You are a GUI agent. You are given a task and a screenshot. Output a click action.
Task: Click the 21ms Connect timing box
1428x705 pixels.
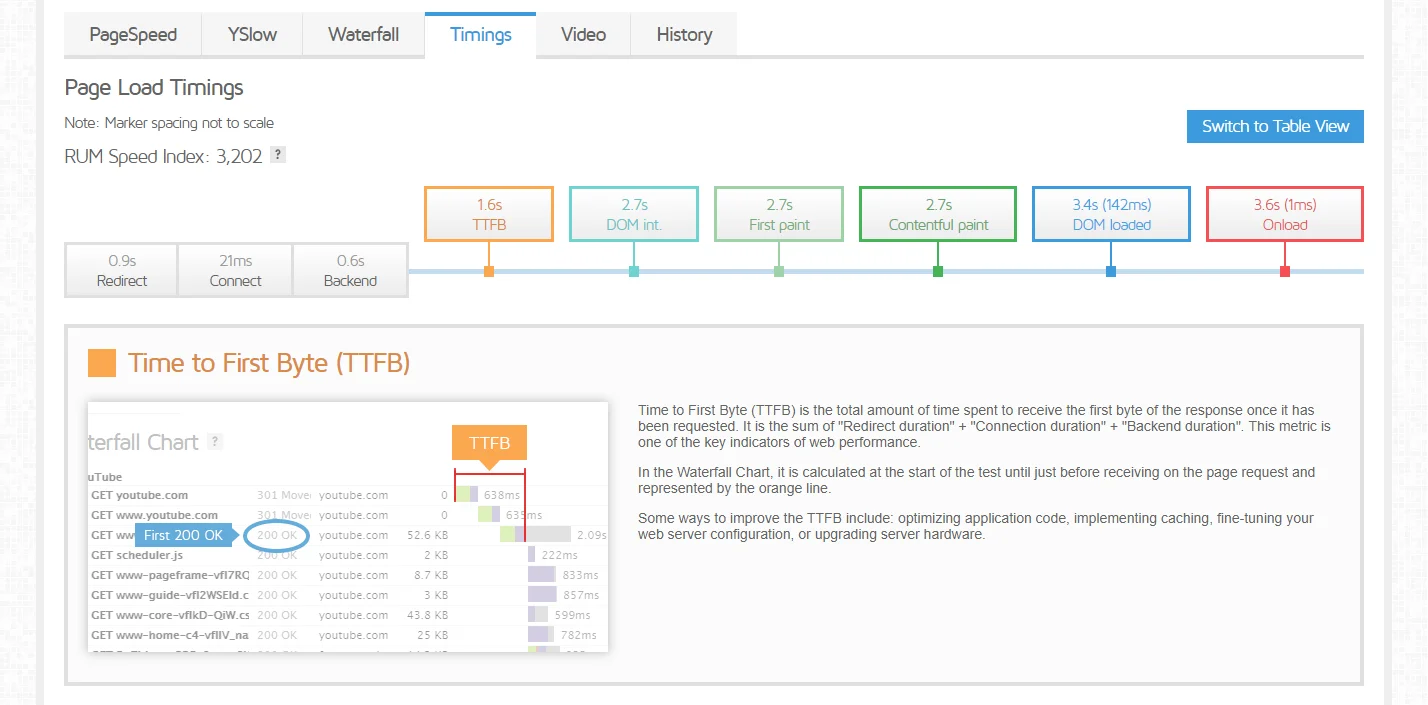236,270
